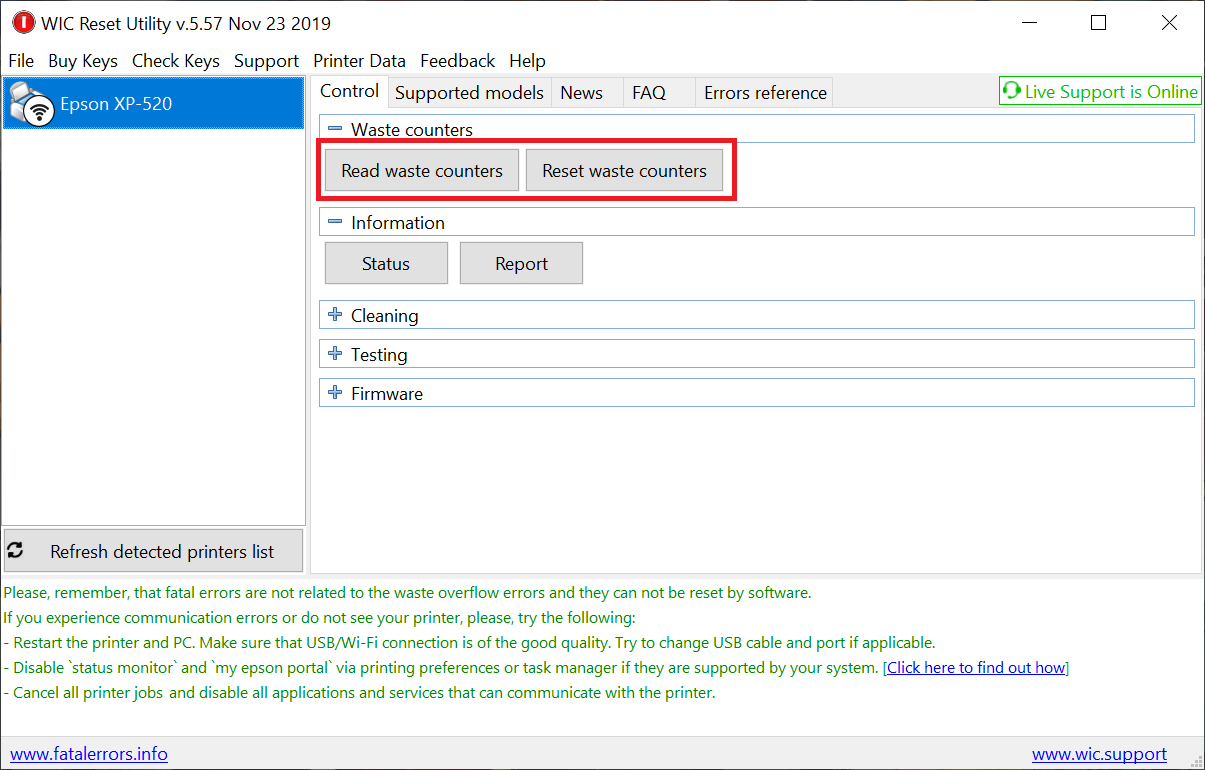Open the Errors reference tab
The width and height of the screenshot is (1205, 770).
point(765,93)
